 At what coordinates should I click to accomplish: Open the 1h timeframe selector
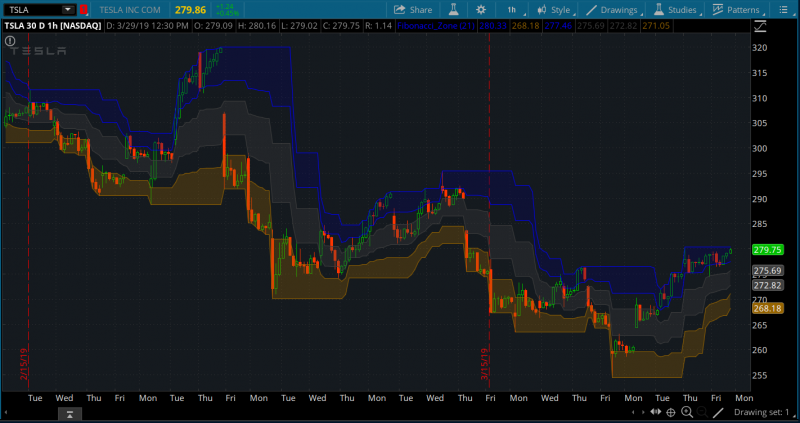click(x=512, y=10)
